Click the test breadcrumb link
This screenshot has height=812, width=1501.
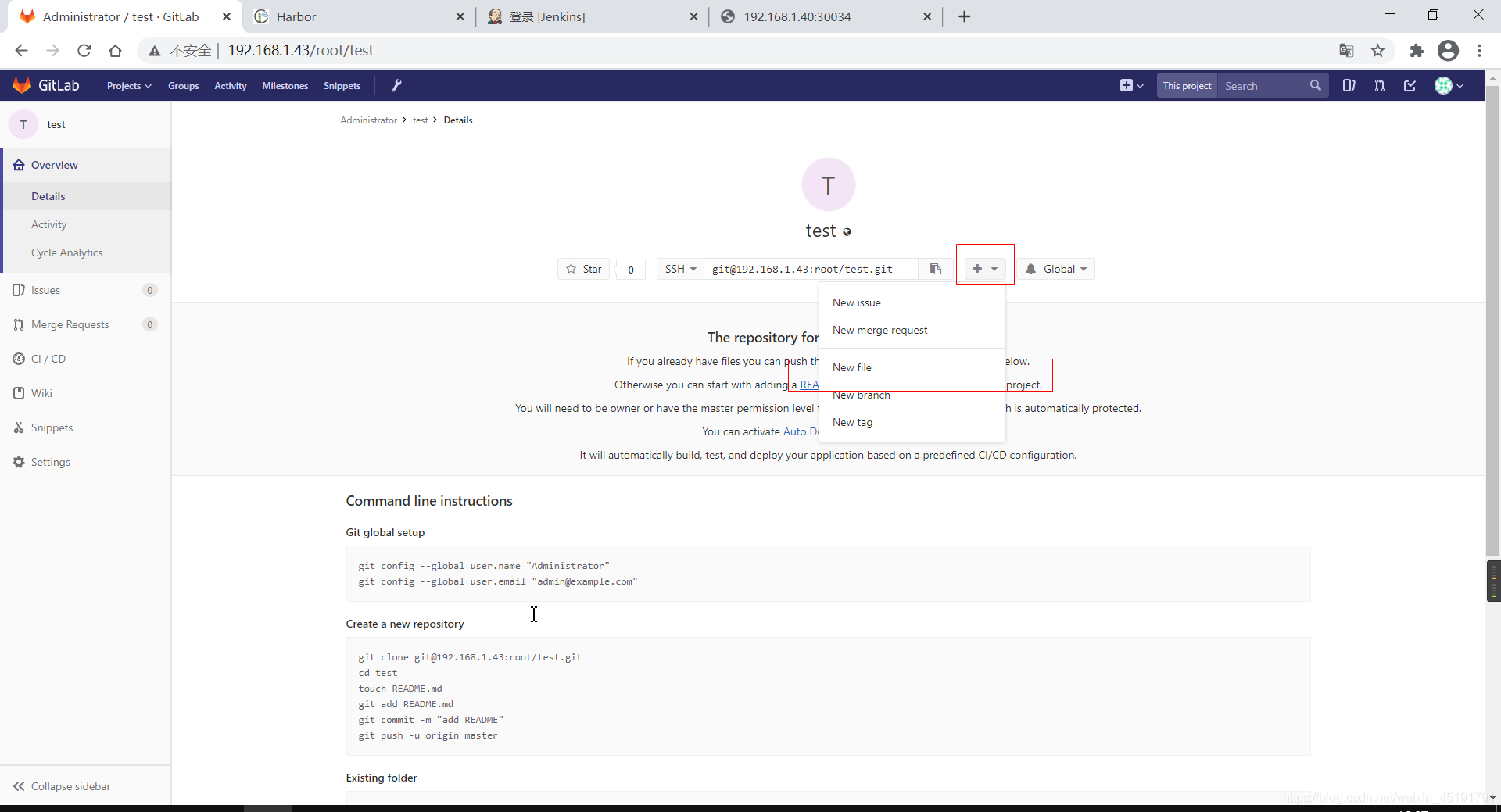tap(421, 120)
